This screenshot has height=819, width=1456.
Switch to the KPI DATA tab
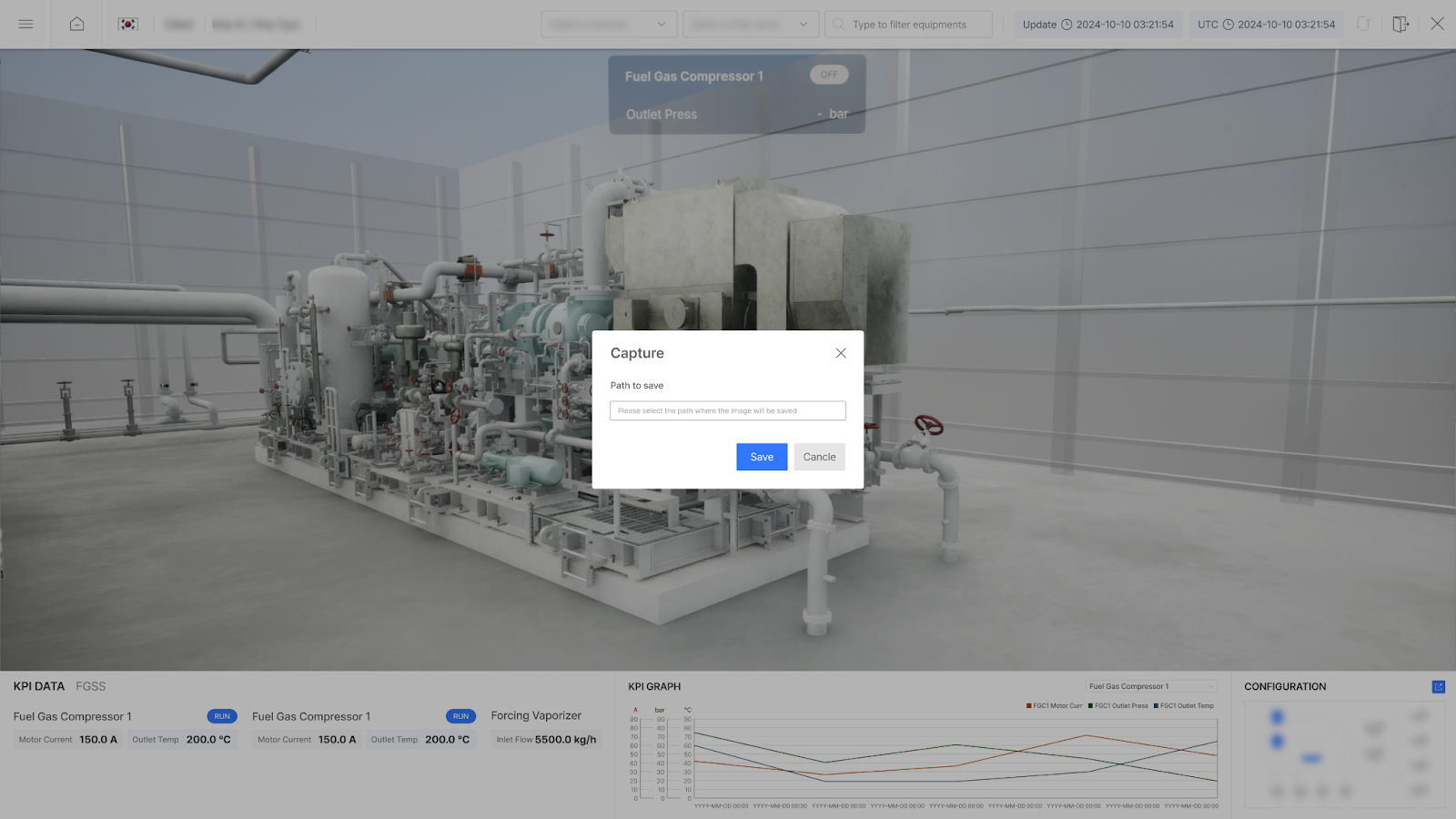pyautogui.click(x=39, y=686)
